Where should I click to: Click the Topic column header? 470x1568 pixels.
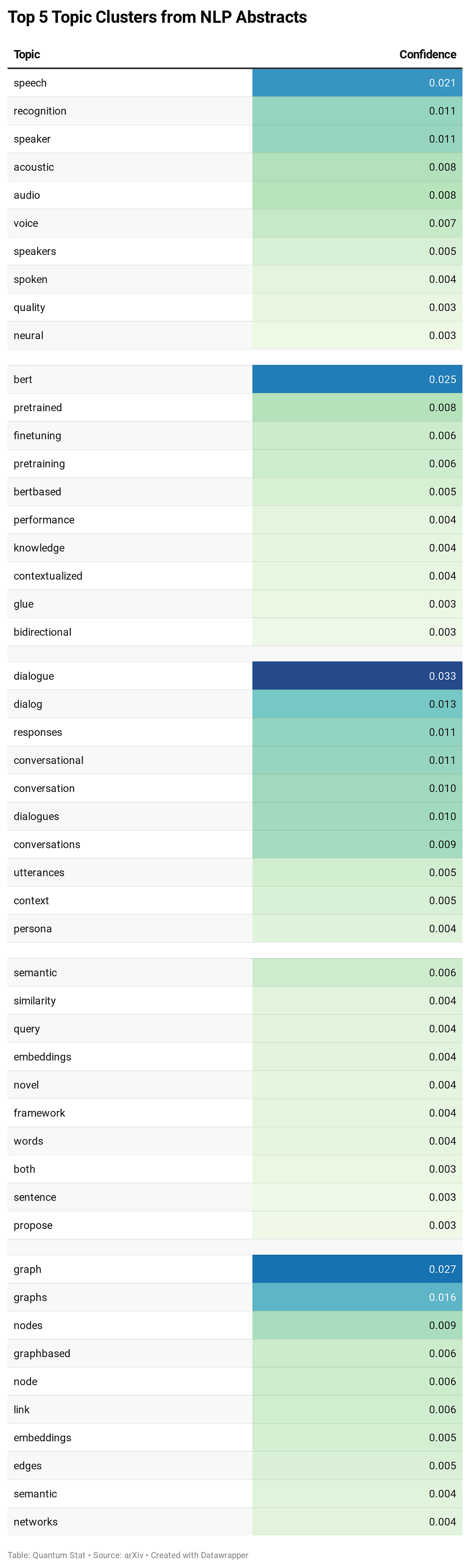[27, 54]
